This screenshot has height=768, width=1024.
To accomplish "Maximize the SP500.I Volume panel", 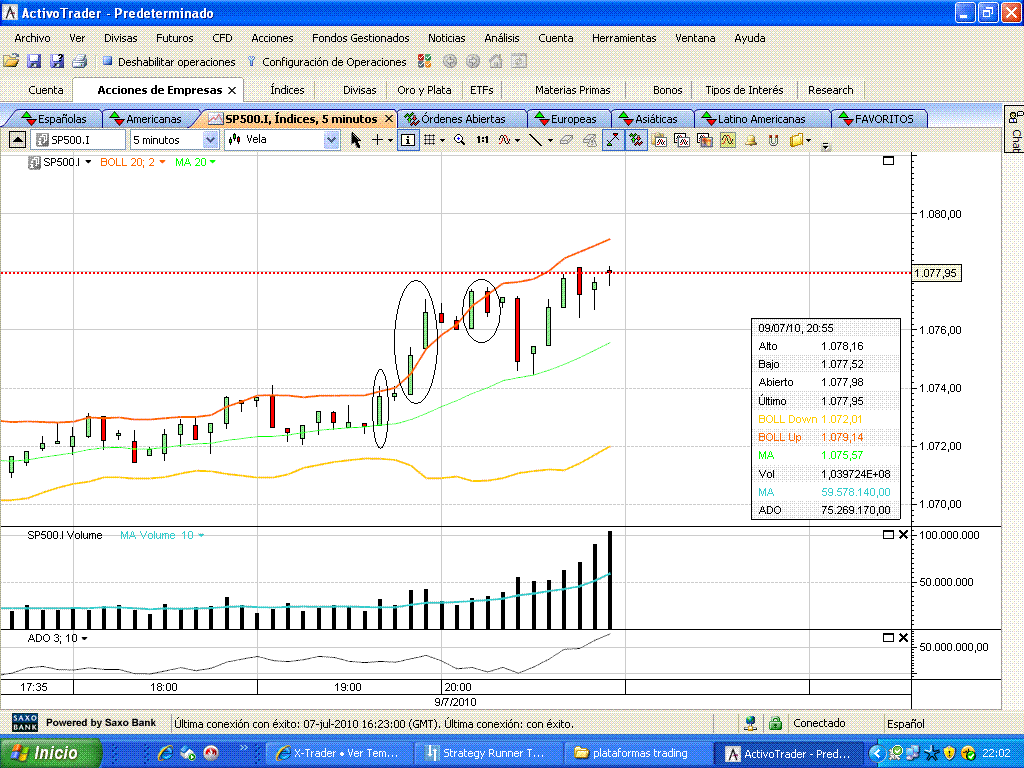I will (888, 535).
